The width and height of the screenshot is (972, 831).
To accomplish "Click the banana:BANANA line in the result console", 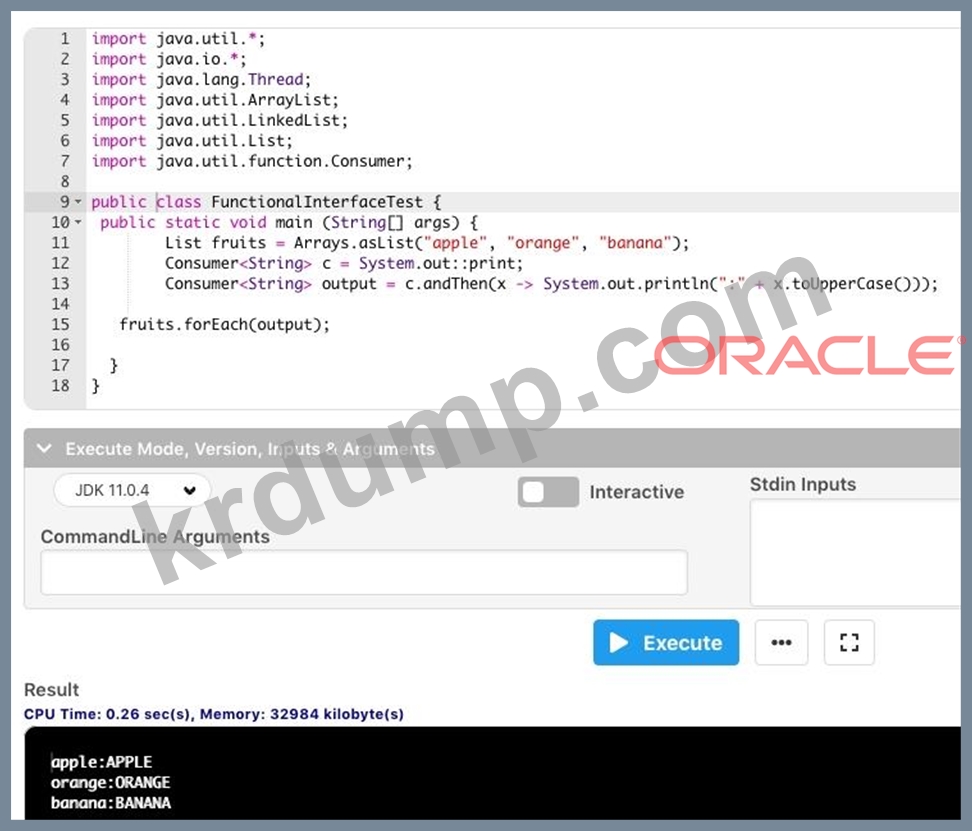I will tap(111, 803).
